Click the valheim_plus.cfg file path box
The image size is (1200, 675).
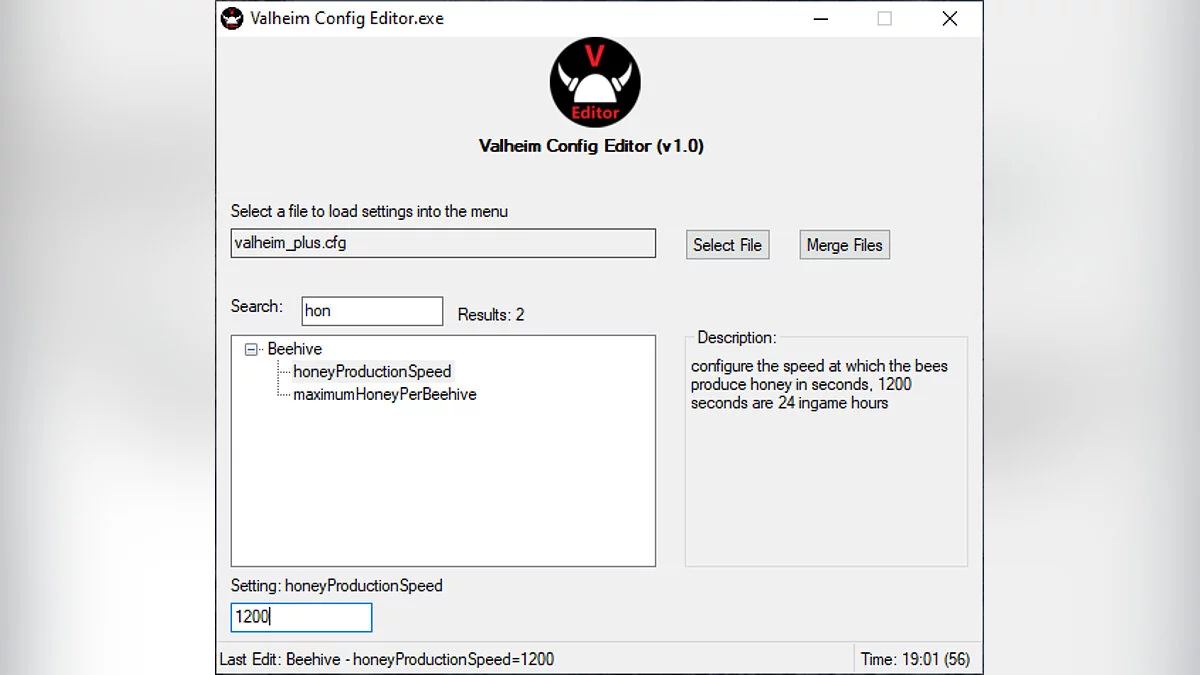coord(443,243)
